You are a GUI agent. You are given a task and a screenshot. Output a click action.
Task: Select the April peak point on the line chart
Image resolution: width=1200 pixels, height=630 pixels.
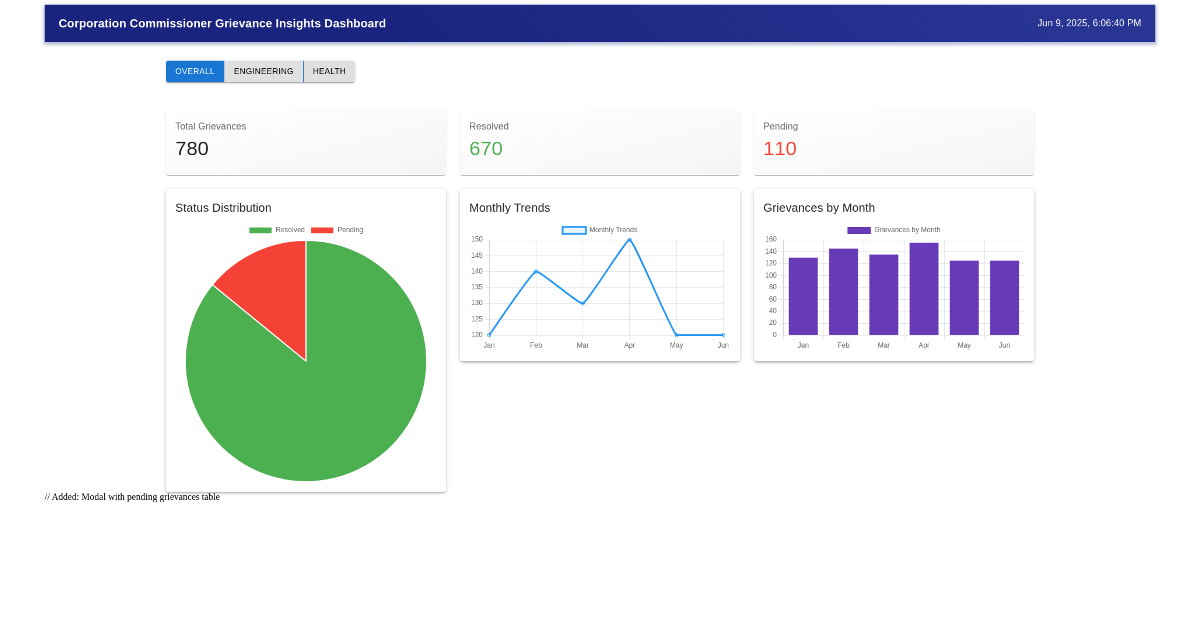[629, 240]
